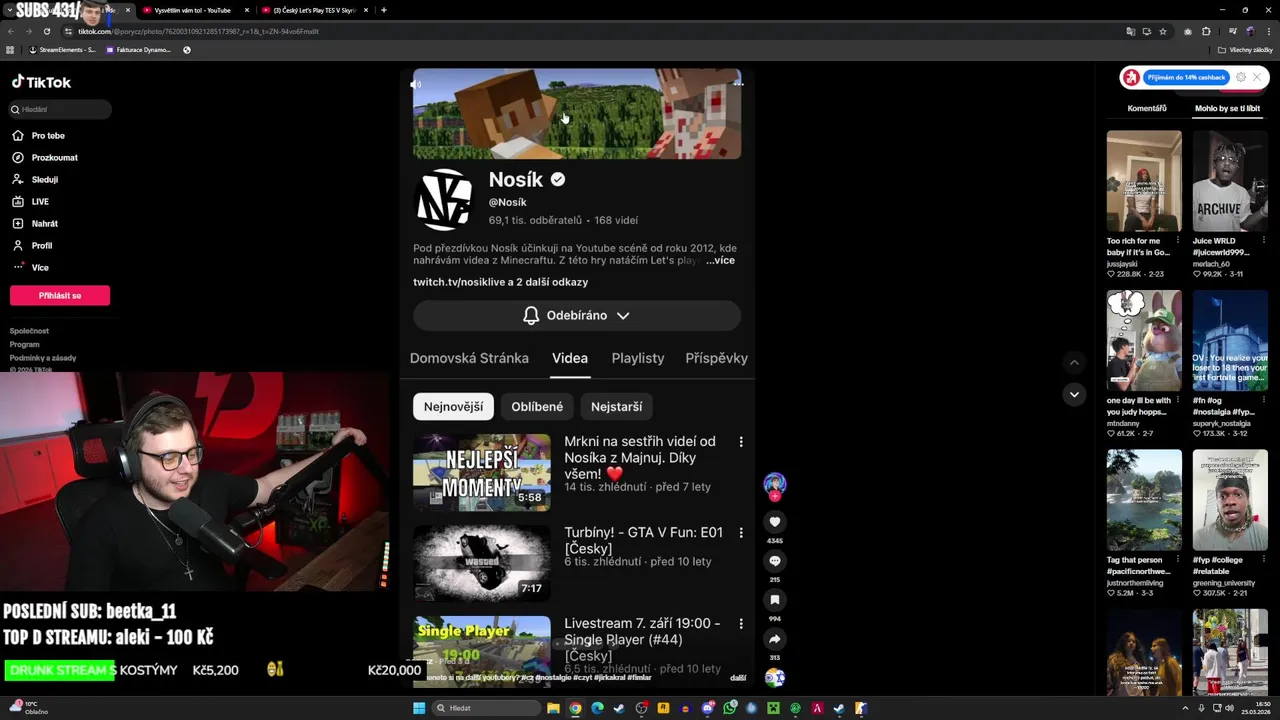The width and height of the screenshot is (1280, 720).
Task: Reload the page in the browser toolbar
Action: coord(46,31)
